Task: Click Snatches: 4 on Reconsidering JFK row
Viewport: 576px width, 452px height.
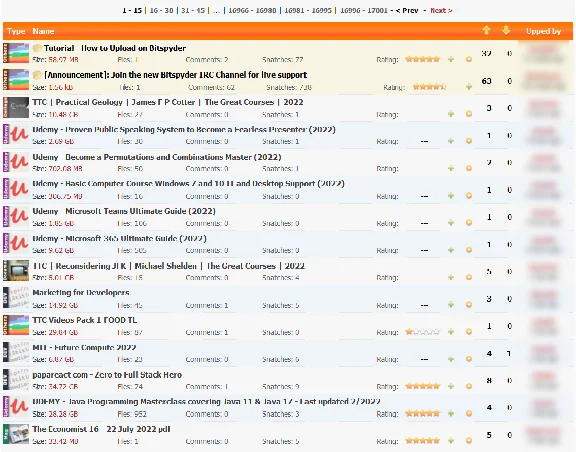Action: 281,278
